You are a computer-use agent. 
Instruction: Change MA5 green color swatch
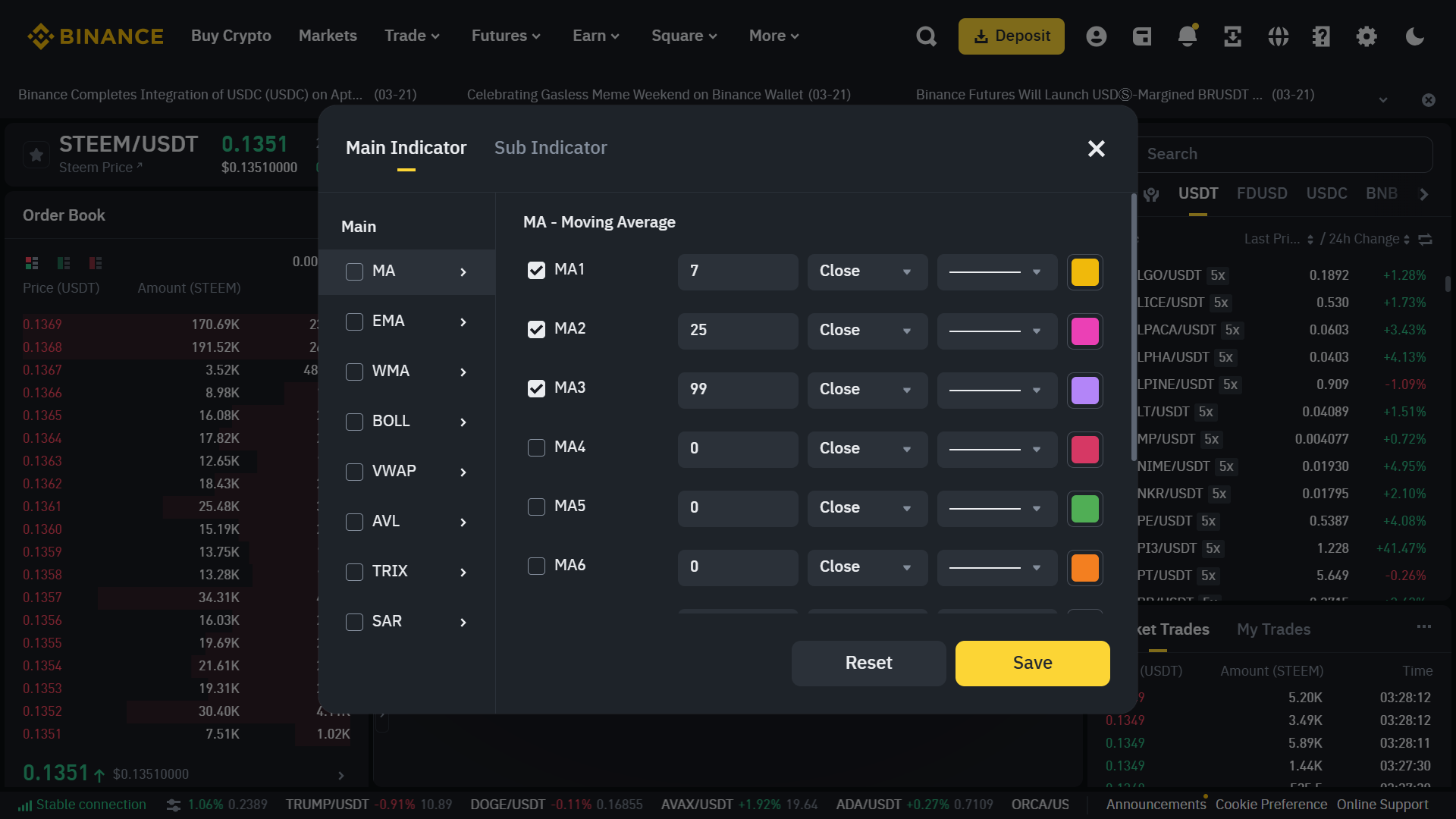1085,509
